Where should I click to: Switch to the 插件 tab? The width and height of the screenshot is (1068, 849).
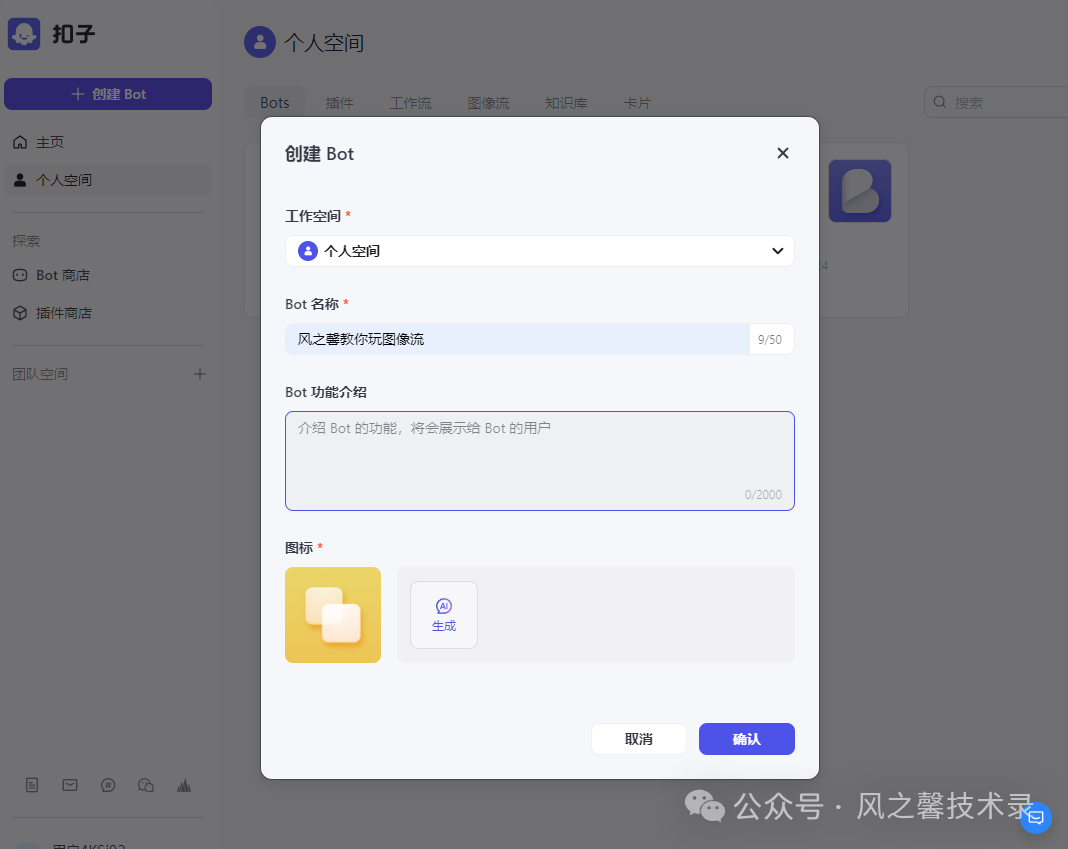tap(339, 103)
